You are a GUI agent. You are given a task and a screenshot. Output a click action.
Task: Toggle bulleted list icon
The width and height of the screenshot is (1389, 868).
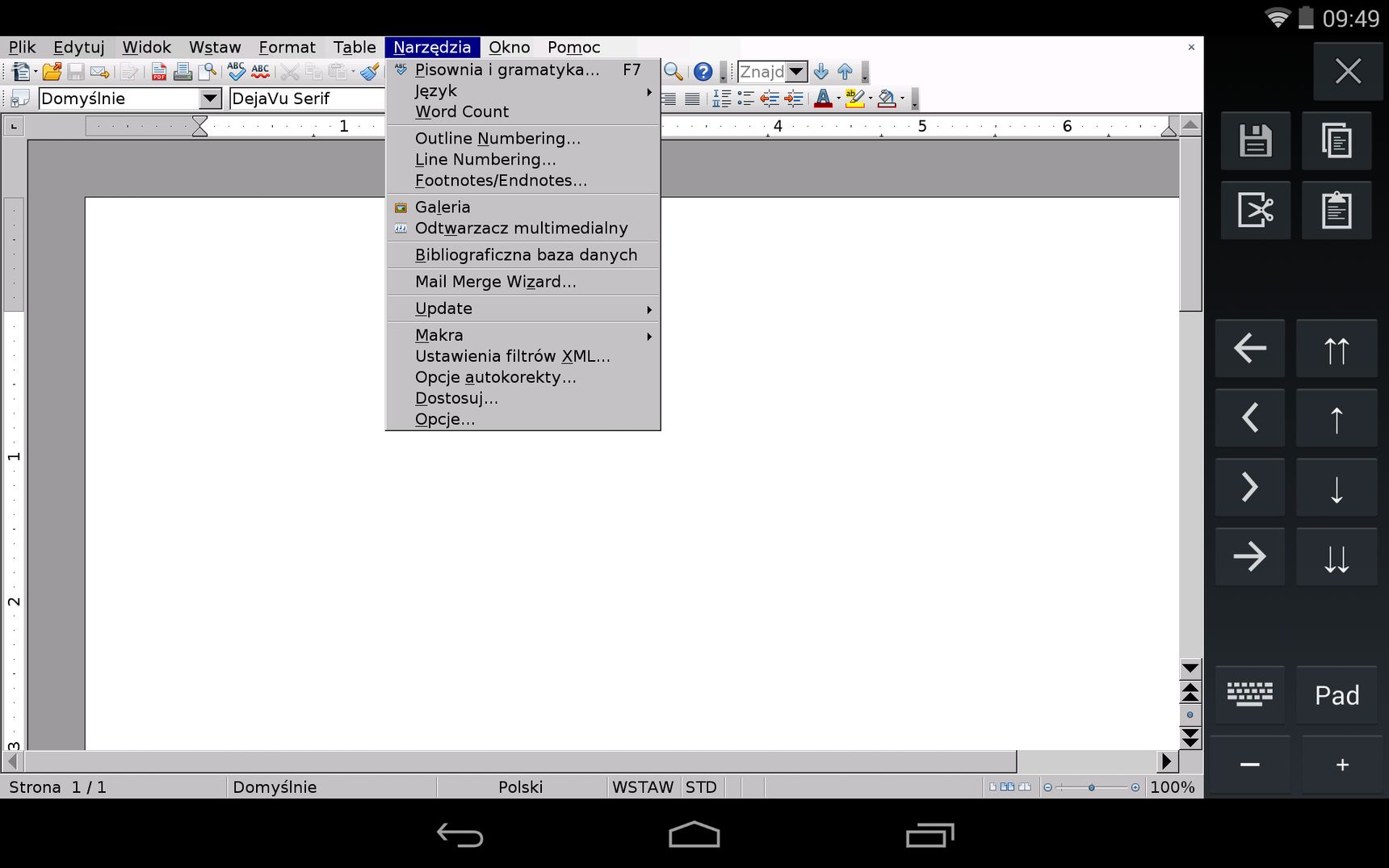746,99
